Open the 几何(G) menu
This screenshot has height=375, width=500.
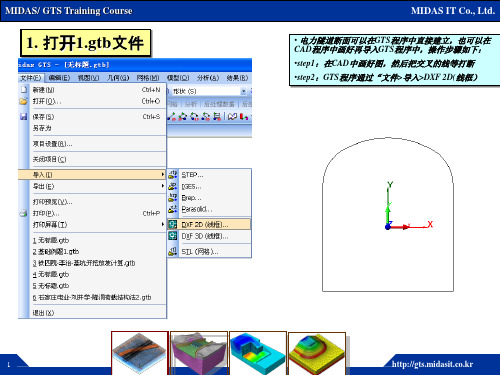[x=118, y=78]
